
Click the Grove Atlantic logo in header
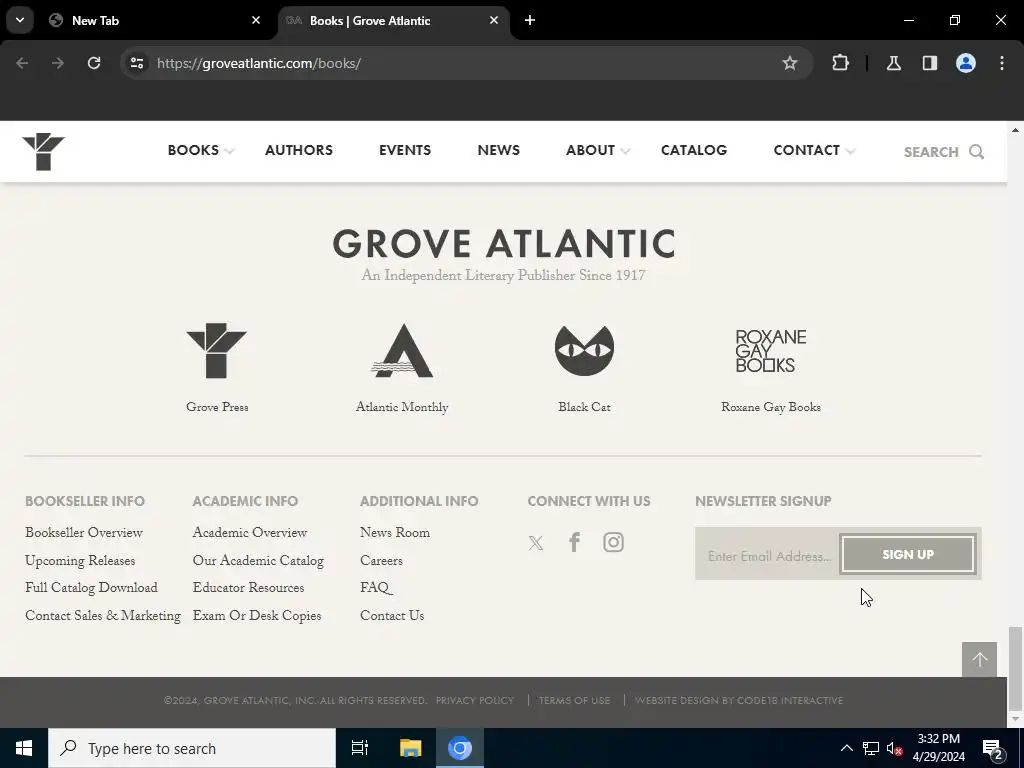[43, 152]
